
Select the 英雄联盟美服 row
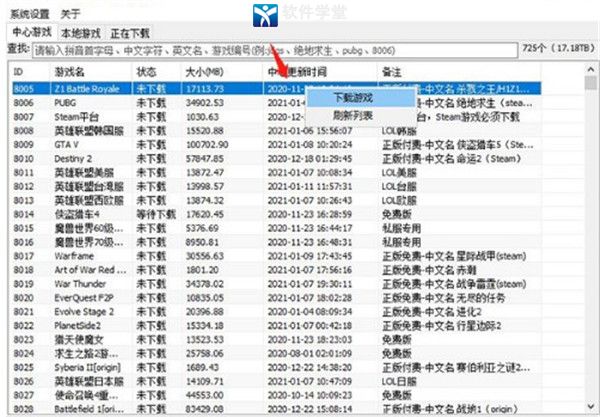(x=276, y=173)
